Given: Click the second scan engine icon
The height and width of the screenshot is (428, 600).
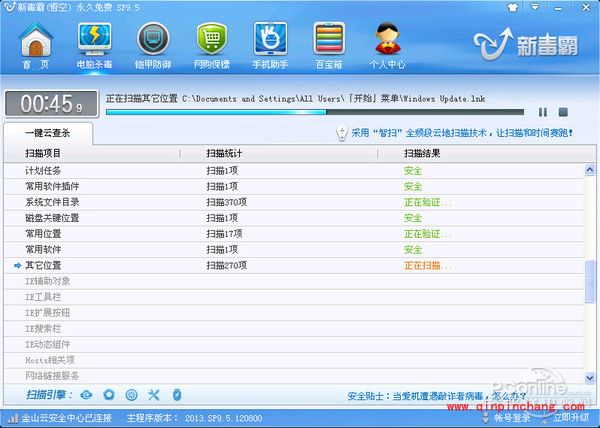Looking at the screenshot, I should point(109,395).
